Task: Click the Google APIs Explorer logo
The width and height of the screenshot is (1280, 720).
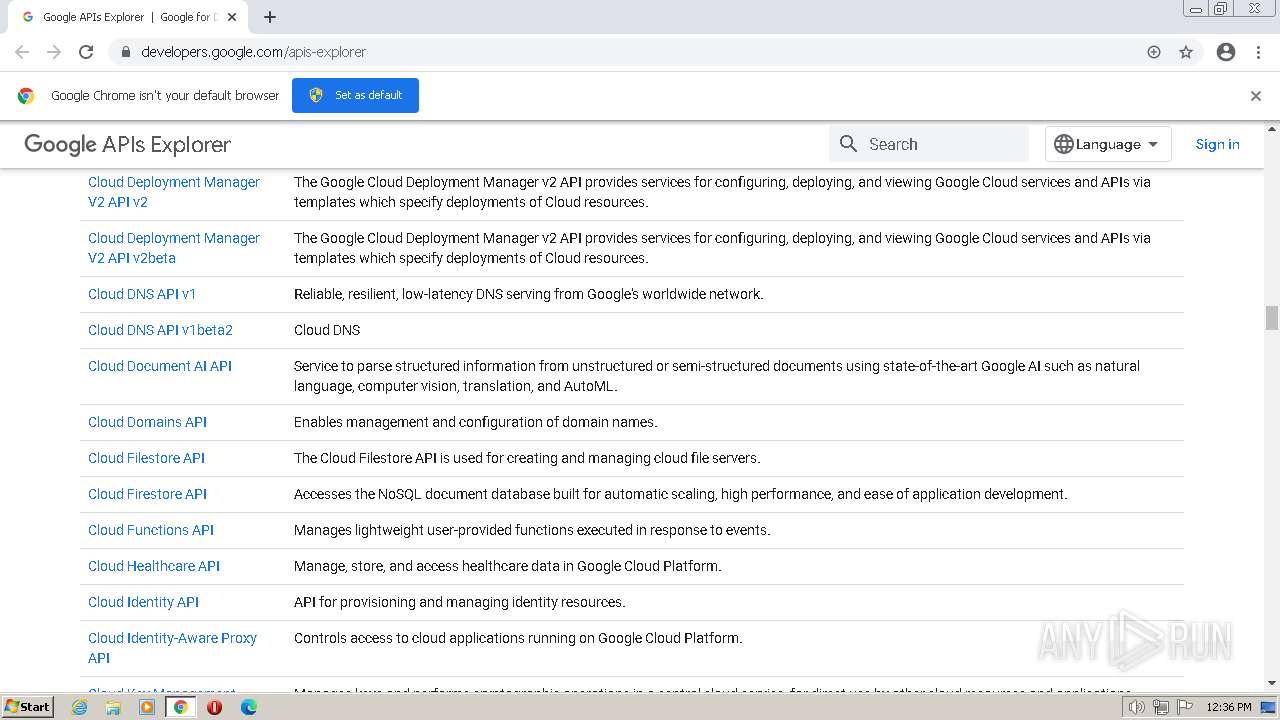Action: tap(127, 145)
